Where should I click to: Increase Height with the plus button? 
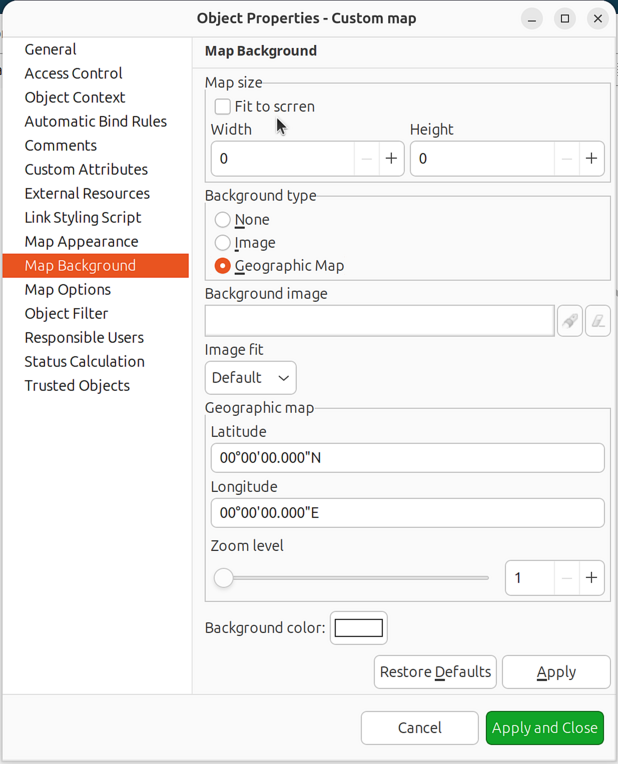(591, 159)
